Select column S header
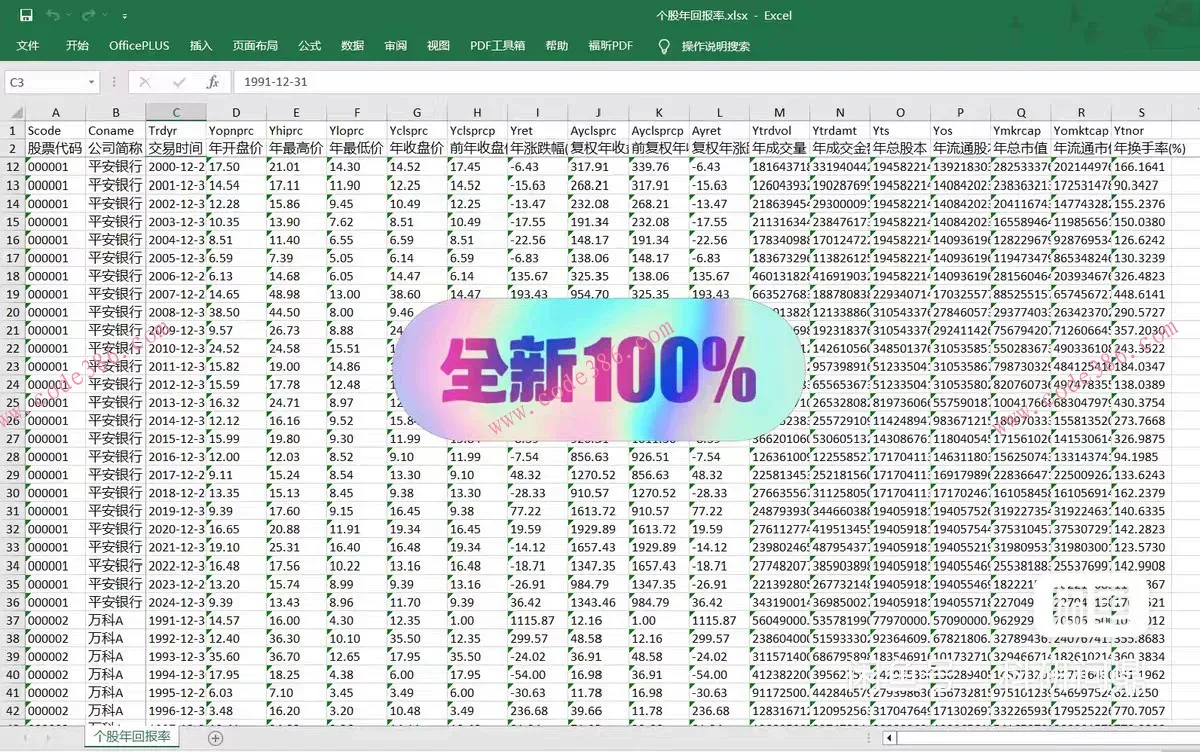 tap(1142, 112)
